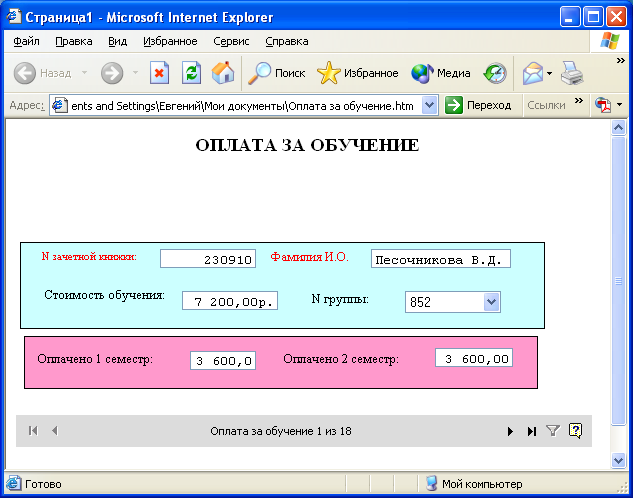Click the filter funnel icon in the navigation bar

pos(553,431)
